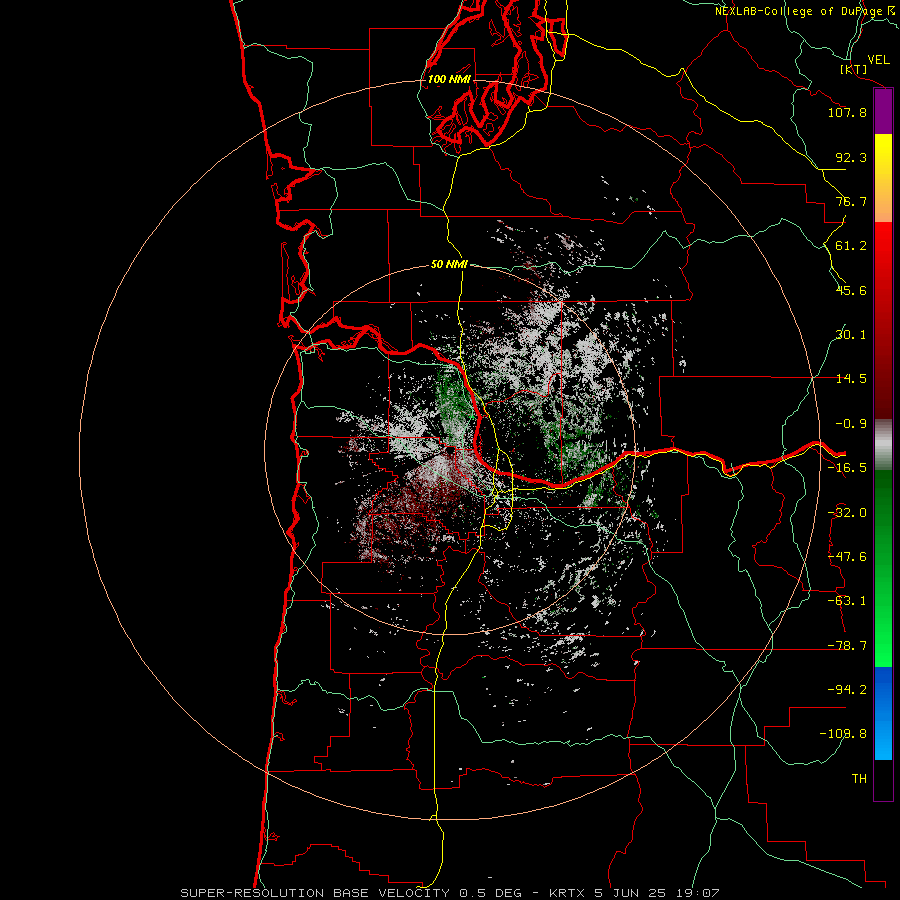Click the 50 NMI range ring label
Screen dimensions: 900x900
click(449, 264)
